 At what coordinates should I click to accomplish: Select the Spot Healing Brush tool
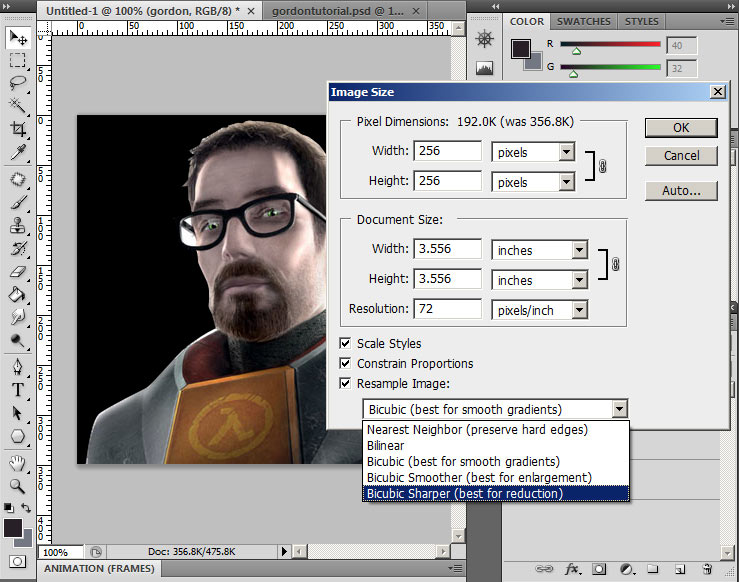pyautogui.click(x=18, y=180)
